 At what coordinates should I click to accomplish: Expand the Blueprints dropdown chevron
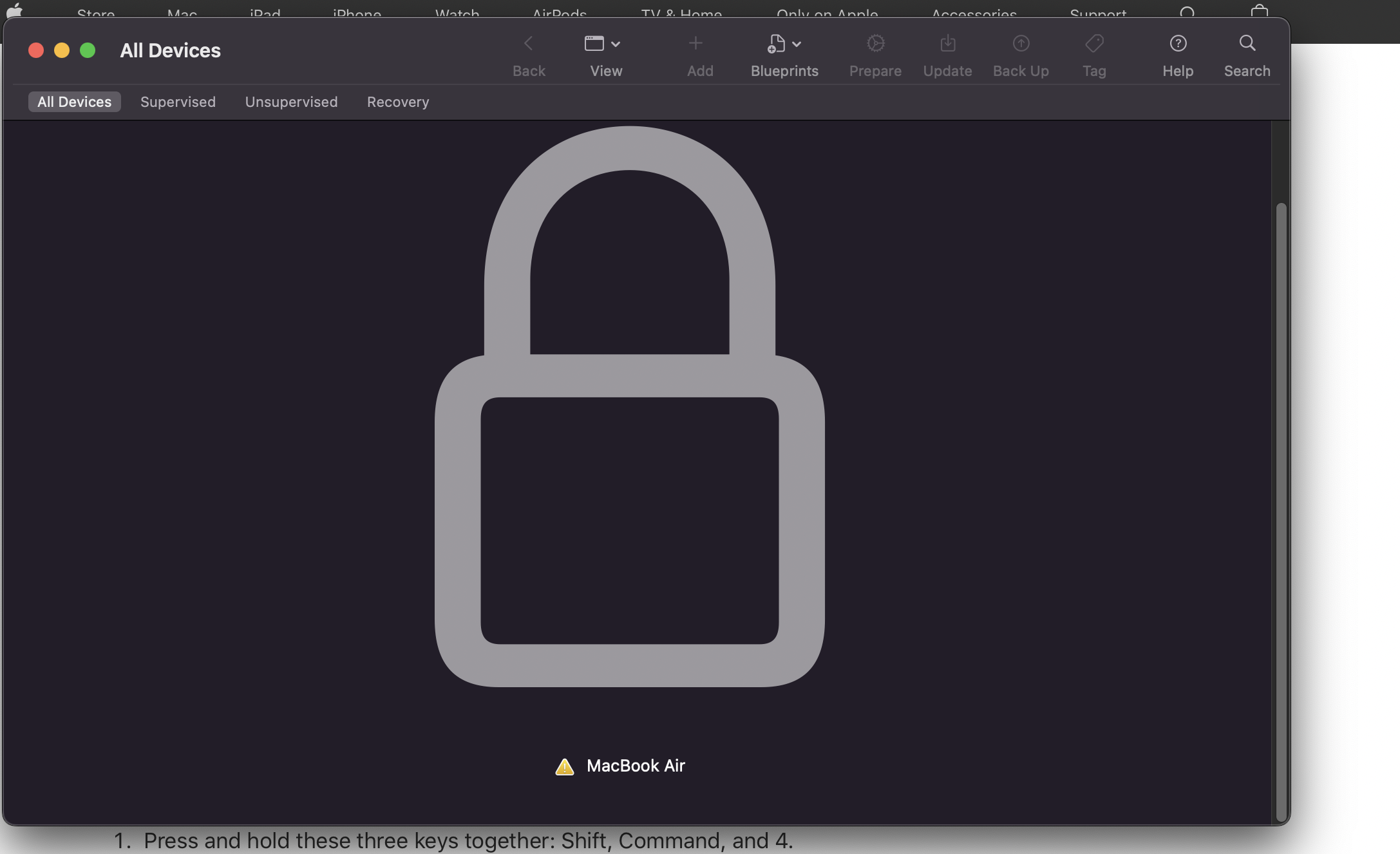point(797,44)
